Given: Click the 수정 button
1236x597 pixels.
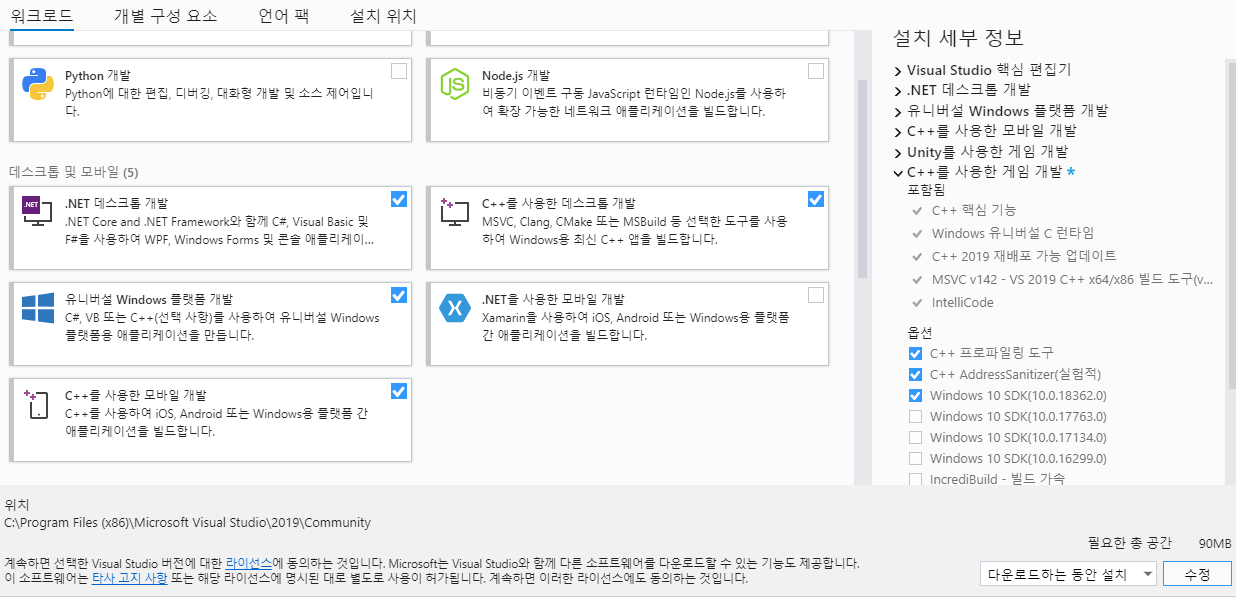Looking at the screenshot, I should pyautogui.click(x=1197, y=574).
